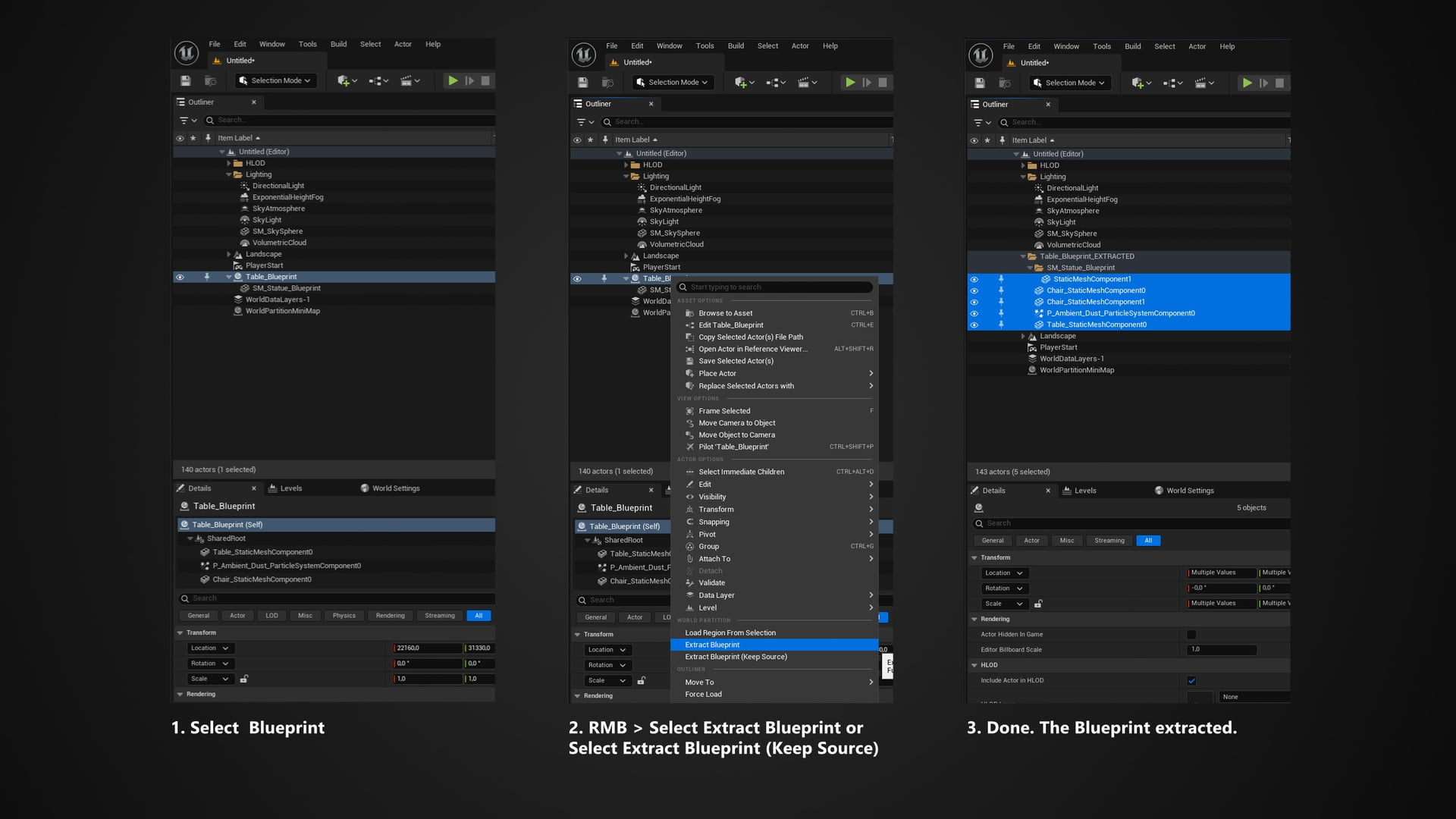The width and height of the screenshot is (1456, 819).
Task: Toggle eye visibility for Chair_StaticMeshComponent0 in step 3
Action: (x=974, y=290)
